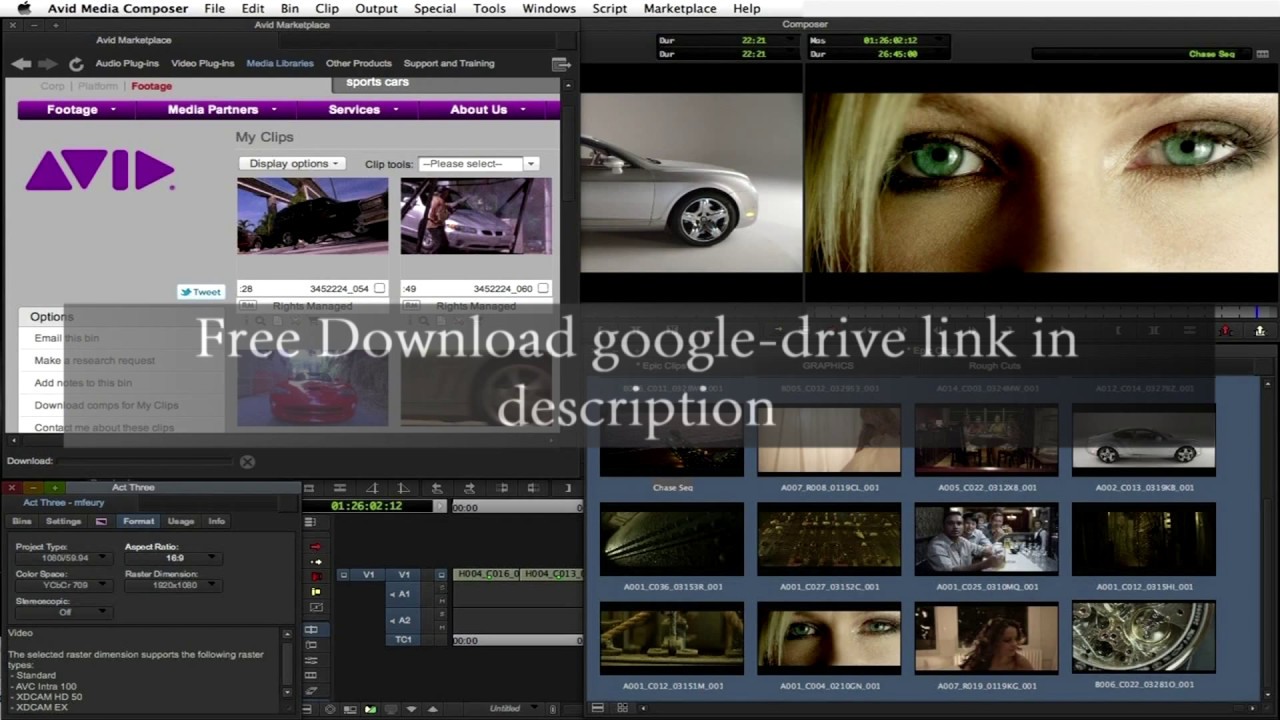Open the Color Space dropdown showing YCbCr 709
The image size is (1280, 720).
coord(62,585)
